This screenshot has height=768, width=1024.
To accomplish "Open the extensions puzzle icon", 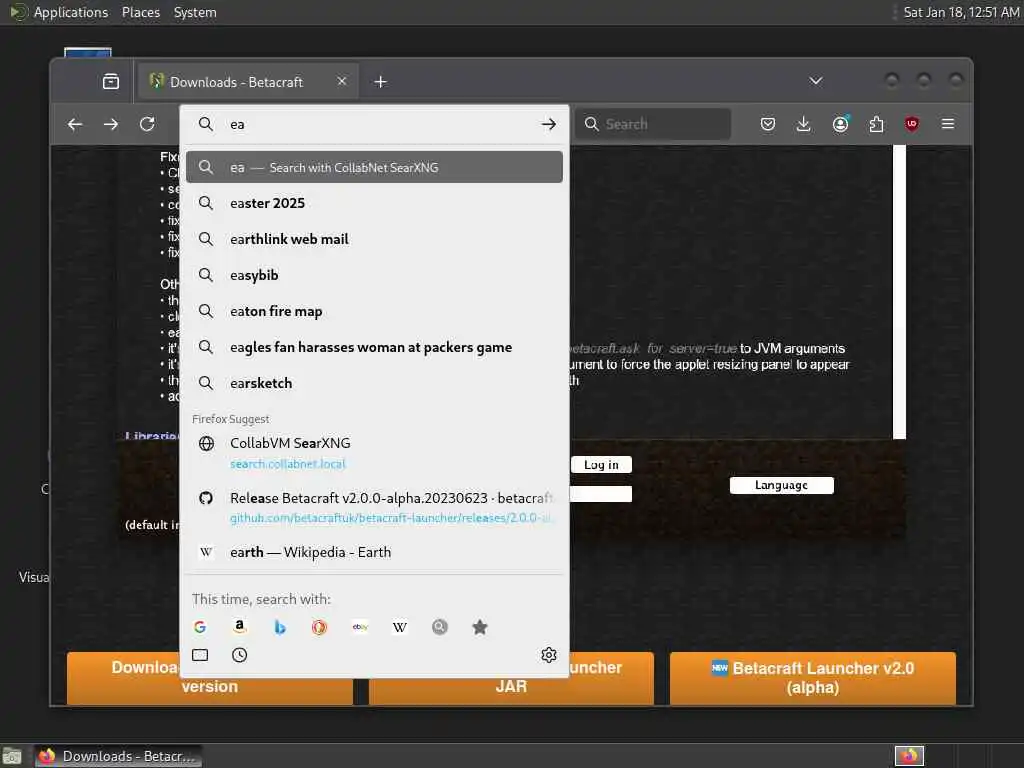I will [876, 124].
